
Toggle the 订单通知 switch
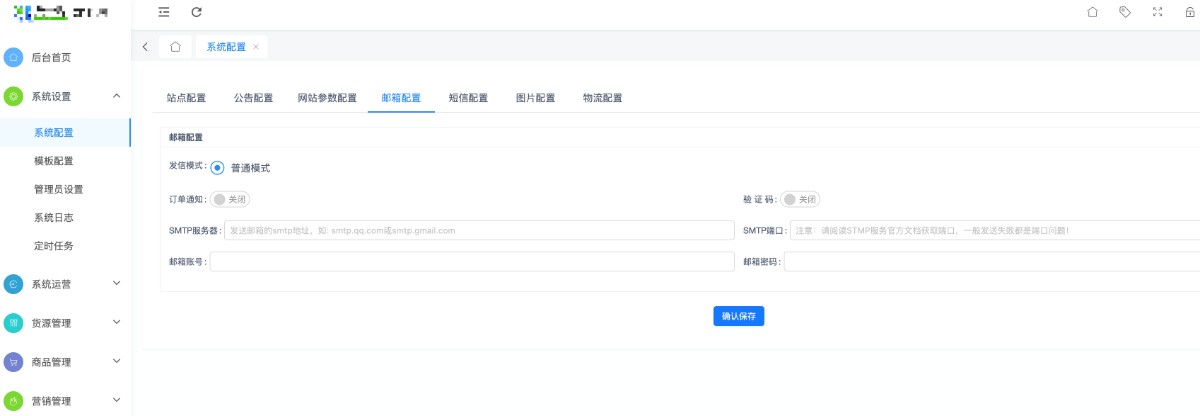[x=229, y=199]
